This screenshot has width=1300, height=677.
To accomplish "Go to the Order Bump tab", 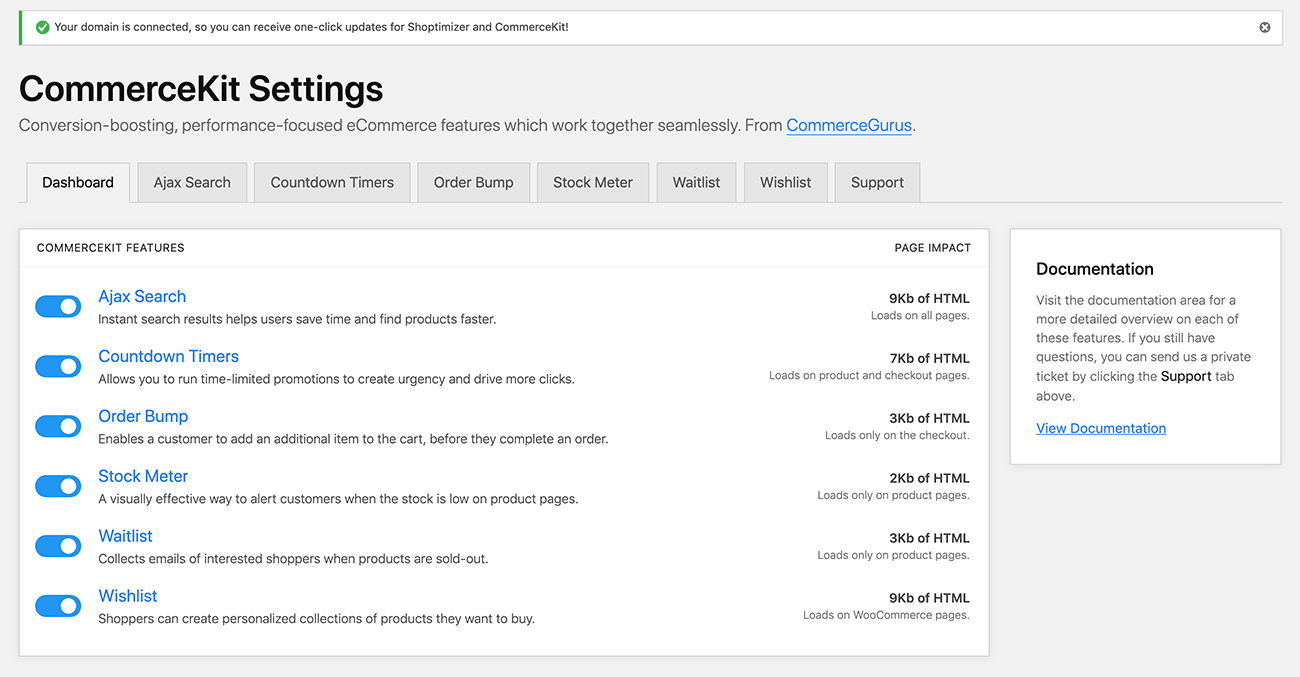I will tap(473, 183).
